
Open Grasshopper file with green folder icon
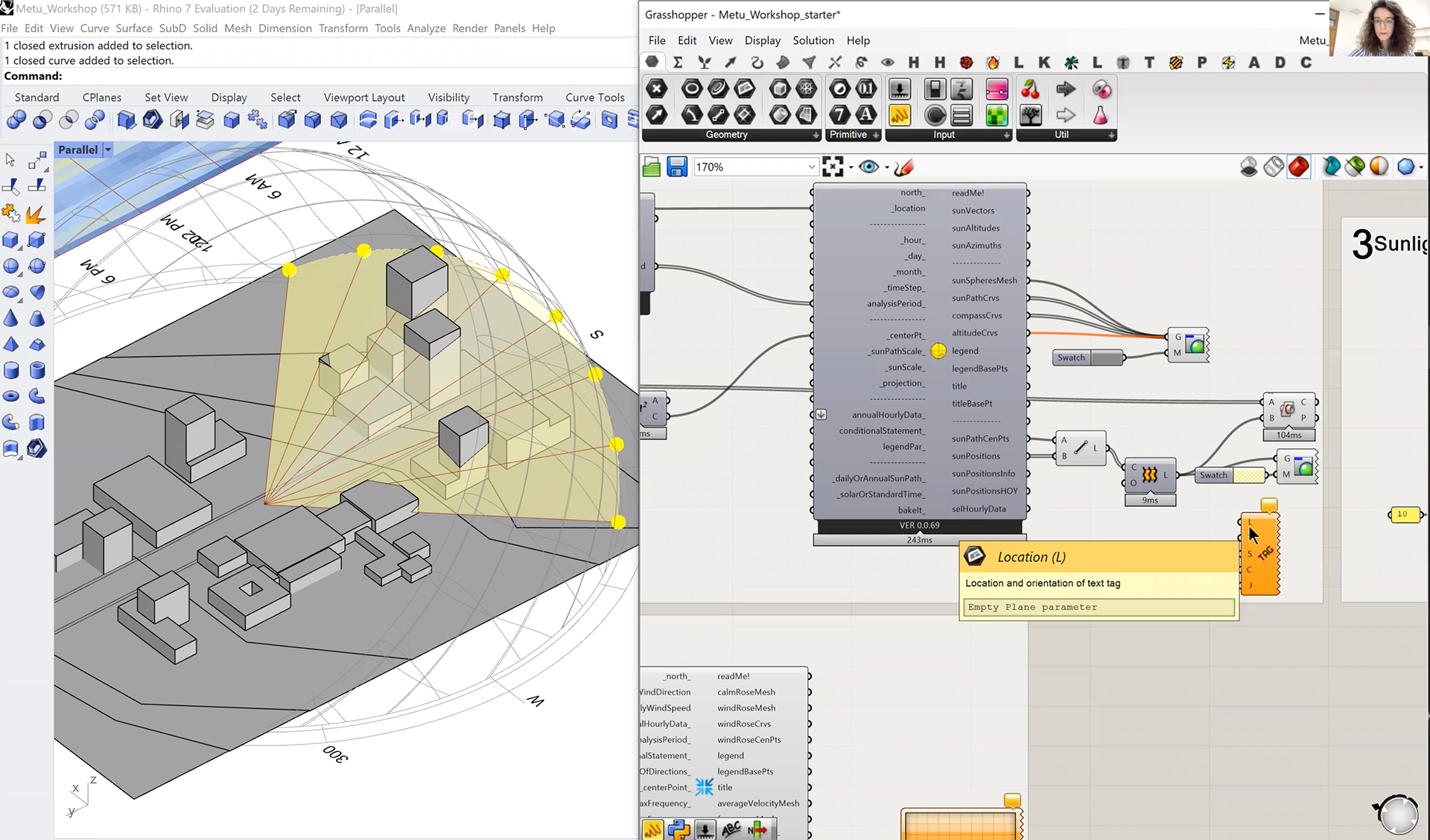(651, 167)
